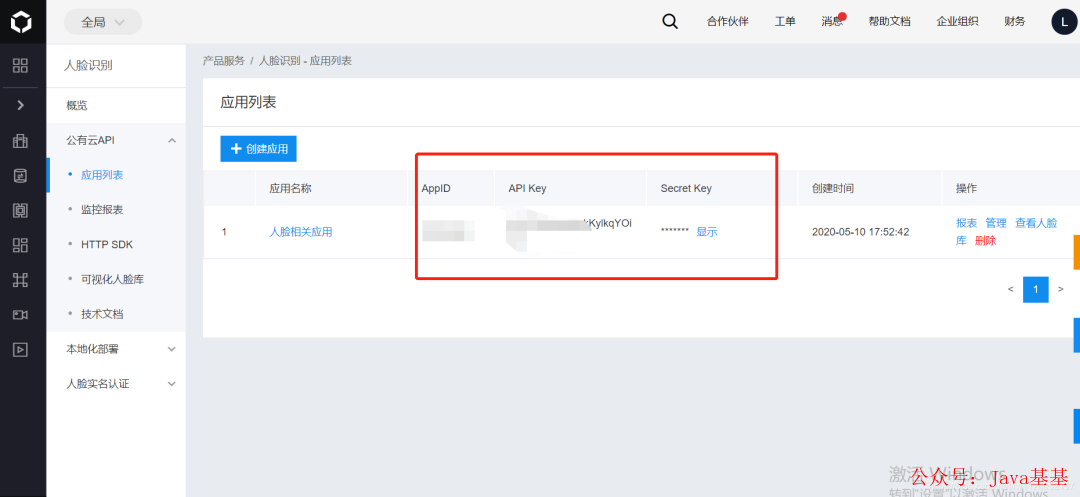Open the building-shaped service icon in left rail
Viewport: 1080px width, 497px height.
point(21,141)
